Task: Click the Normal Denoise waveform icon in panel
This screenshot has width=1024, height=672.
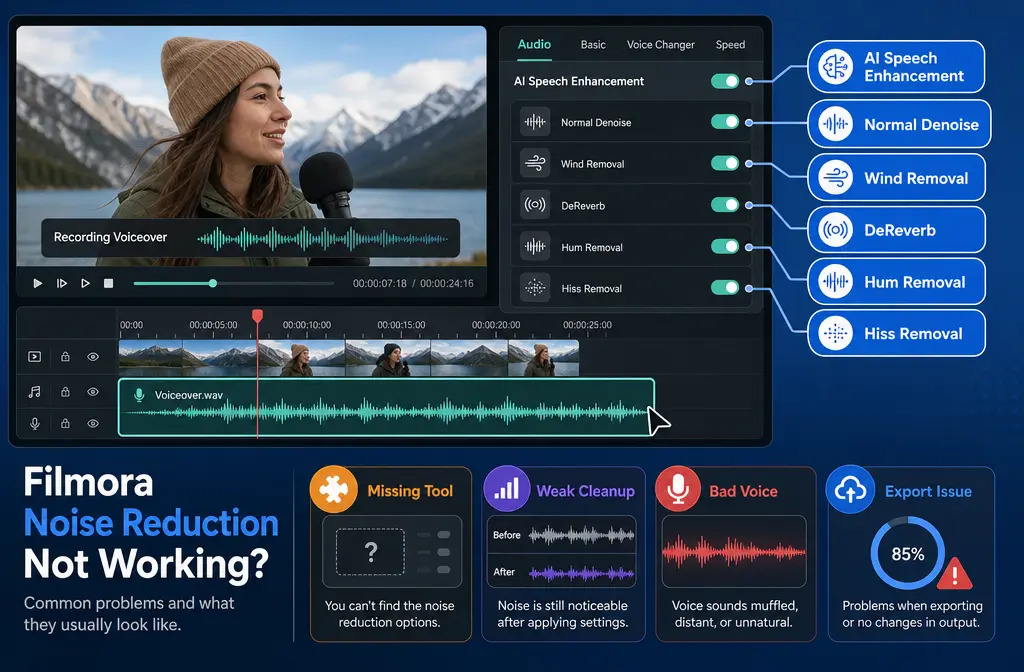Action: click(535, 122)
